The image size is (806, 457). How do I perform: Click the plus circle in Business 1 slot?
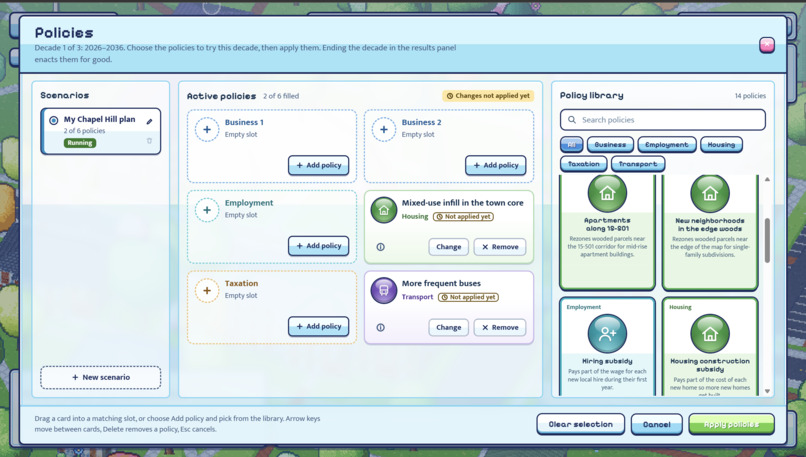207,130
